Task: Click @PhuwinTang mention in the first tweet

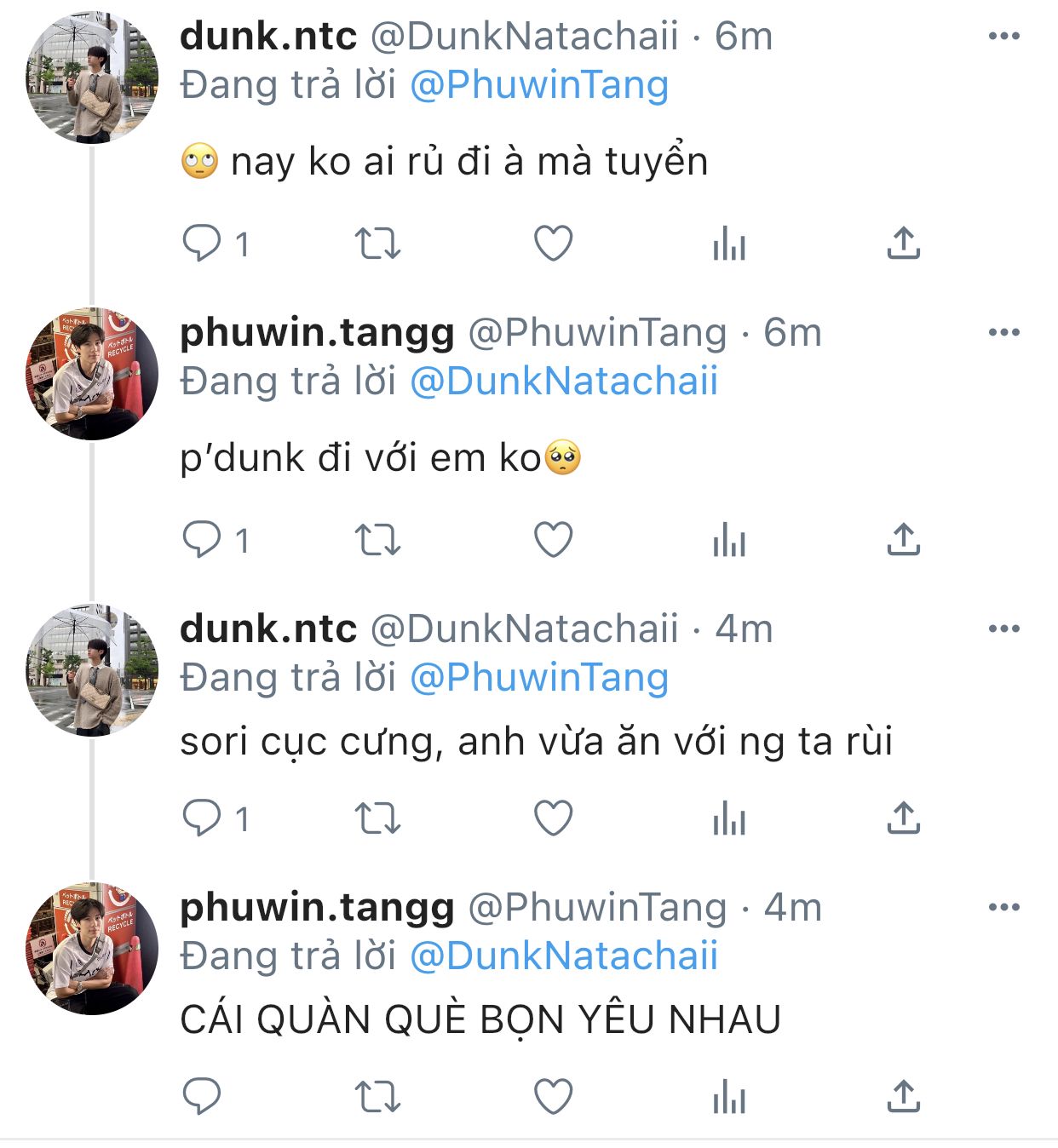Action: coord(539,85)
